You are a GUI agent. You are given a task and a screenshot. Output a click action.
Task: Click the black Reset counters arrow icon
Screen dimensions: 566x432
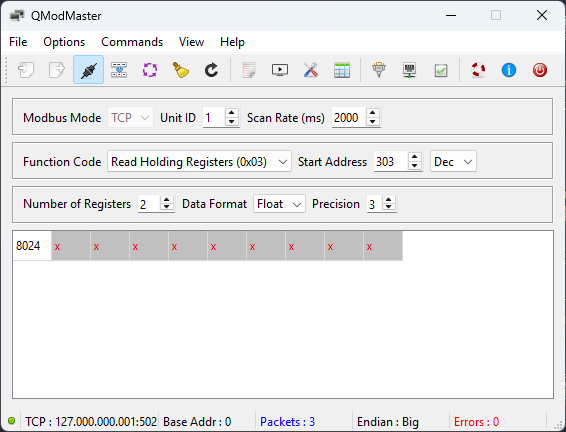coord(211,70)
